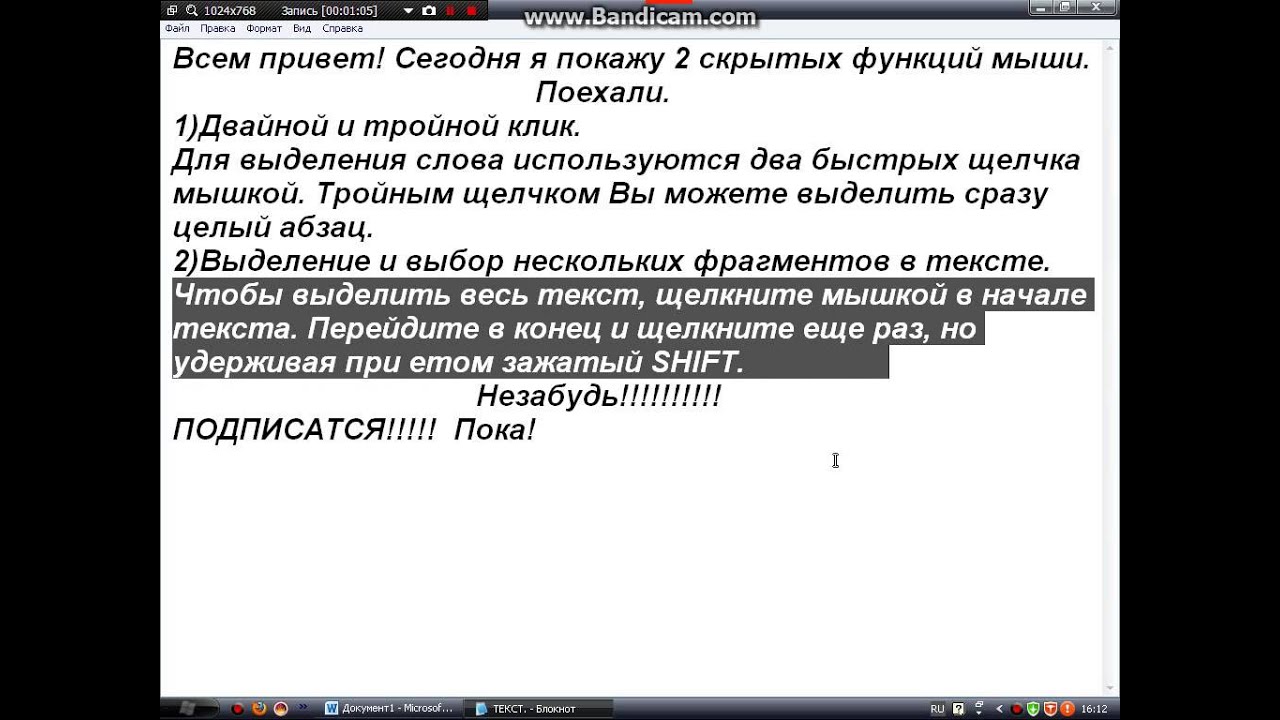Open the Формат menu
This screenshot has width=1280, height=720.
[264, 29]
